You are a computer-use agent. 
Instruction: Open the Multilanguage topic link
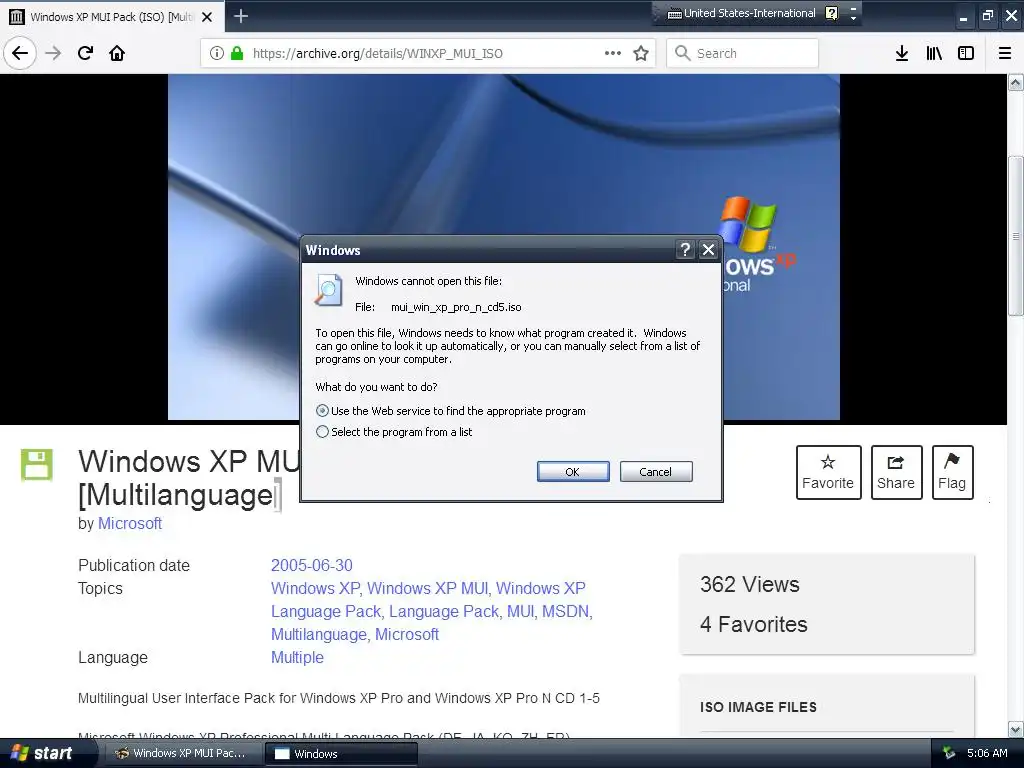(318, 634)
